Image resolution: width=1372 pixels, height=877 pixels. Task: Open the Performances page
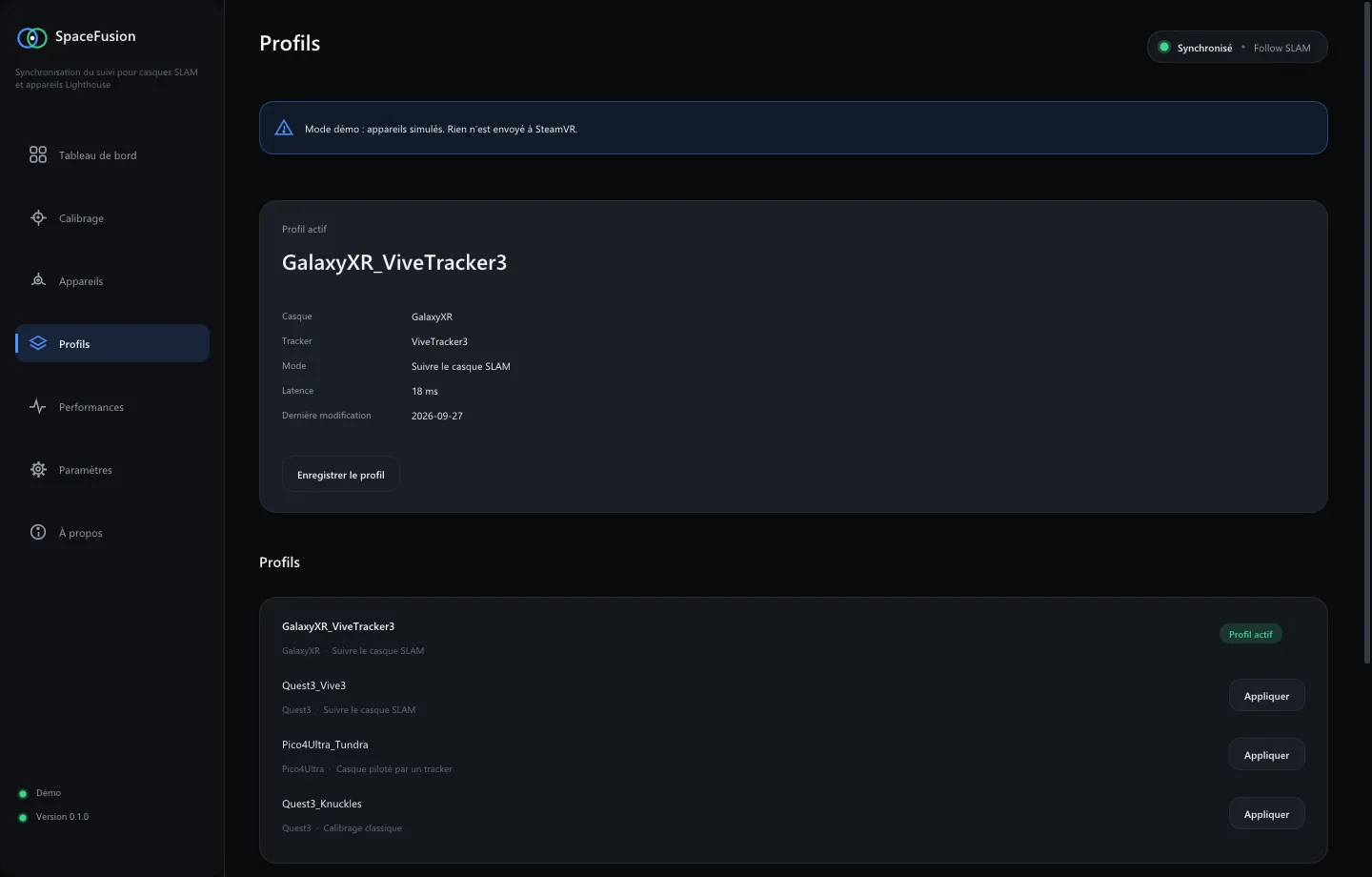pyautogui.click(x=112, y=406)
